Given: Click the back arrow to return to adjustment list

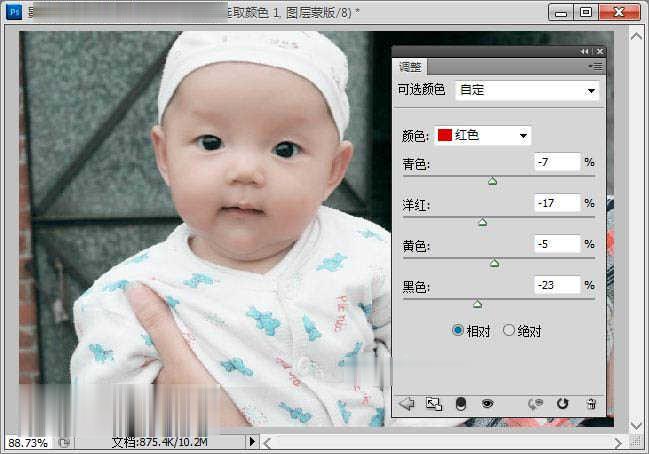Looking at the screenshot, I should (x=406, y=404).
